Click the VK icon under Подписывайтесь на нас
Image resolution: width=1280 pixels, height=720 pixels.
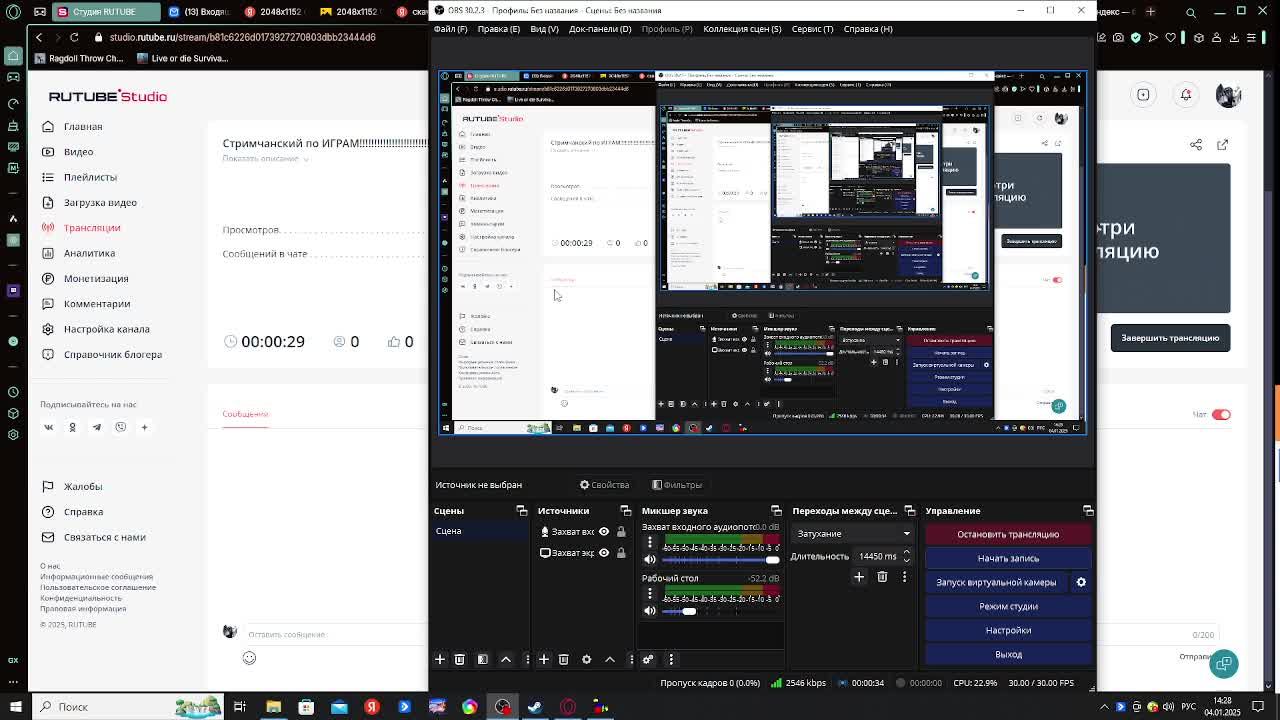(x=48, y=427)
